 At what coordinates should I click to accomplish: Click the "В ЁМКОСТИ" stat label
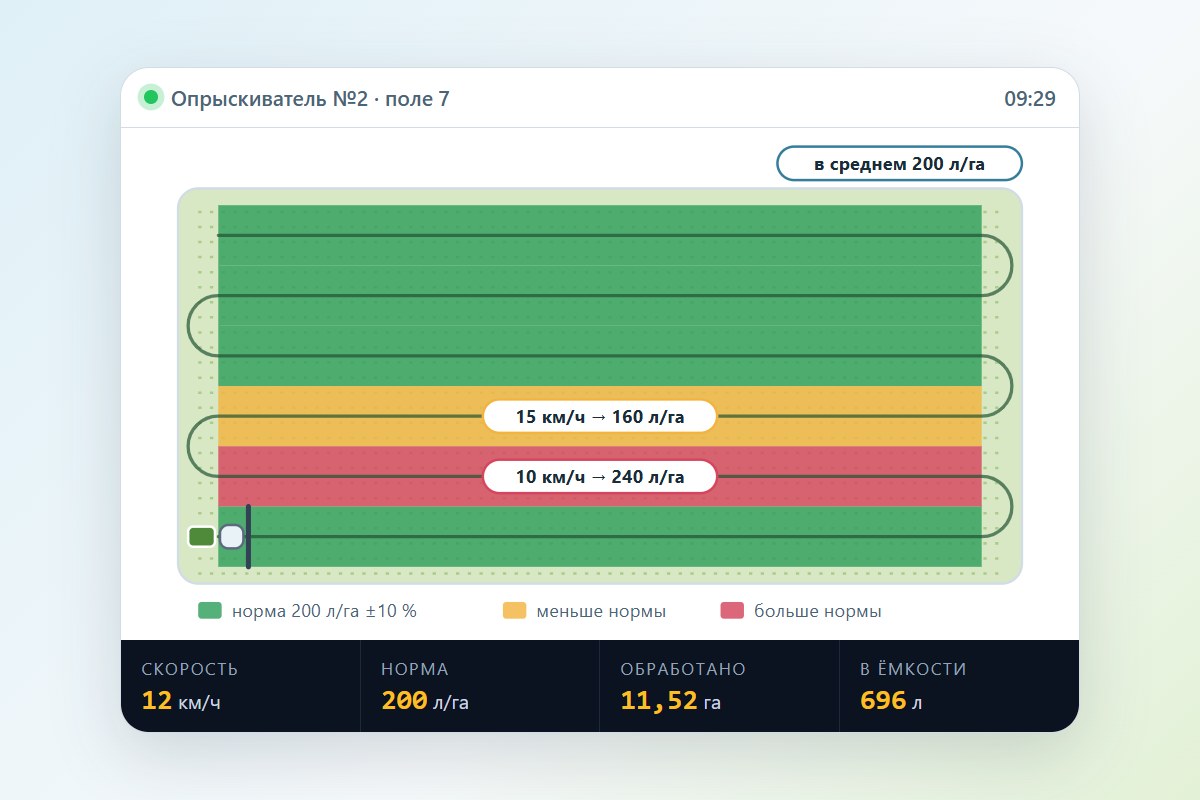(913, 669)
